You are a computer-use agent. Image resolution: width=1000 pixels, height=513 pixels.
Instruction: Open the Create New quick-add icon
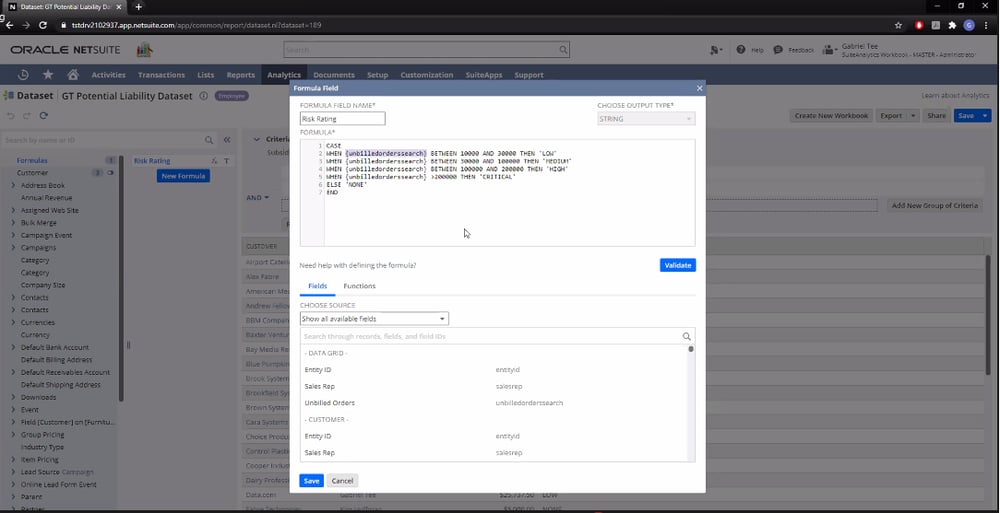coord(716,50)
